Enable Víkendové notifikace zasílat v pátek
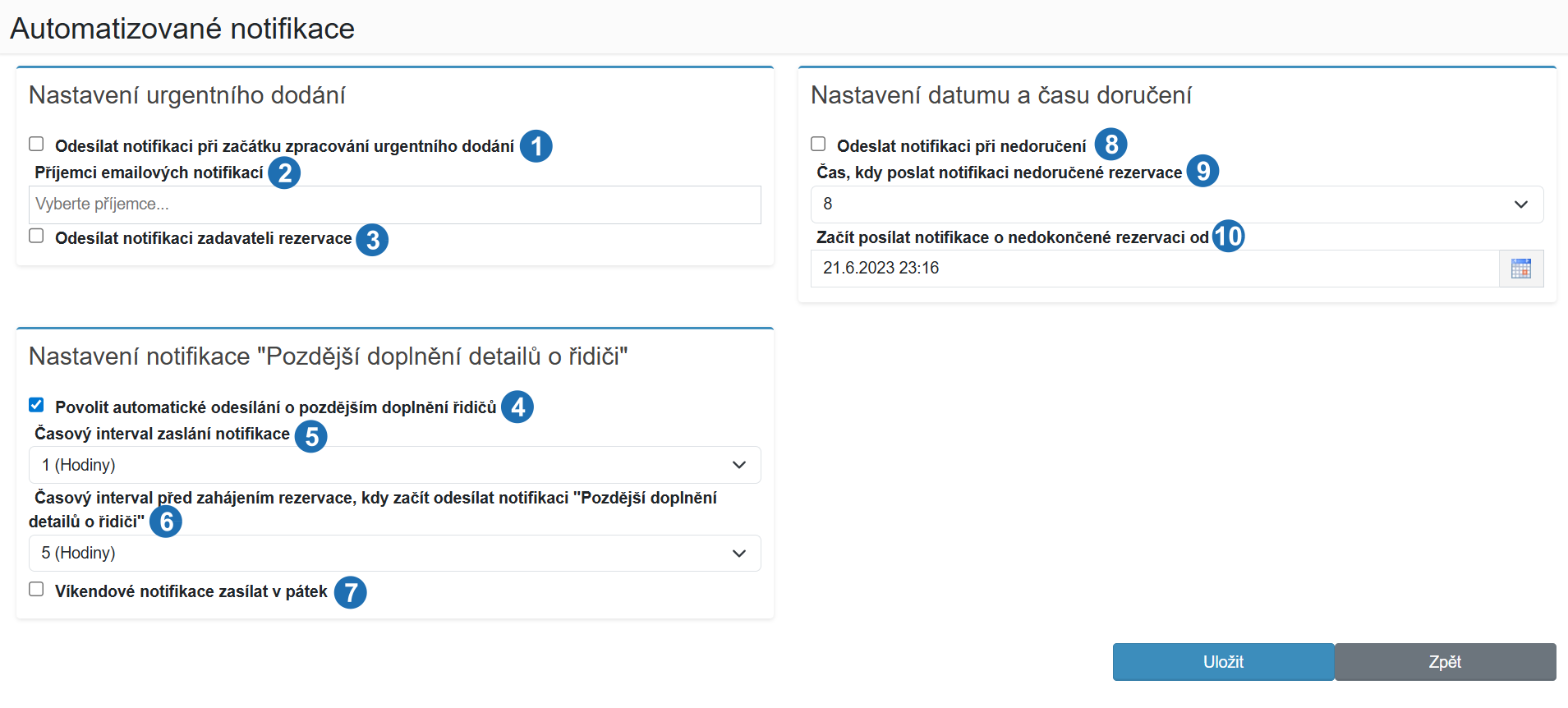The image size is (1568, 708). (x=36, y=590)
